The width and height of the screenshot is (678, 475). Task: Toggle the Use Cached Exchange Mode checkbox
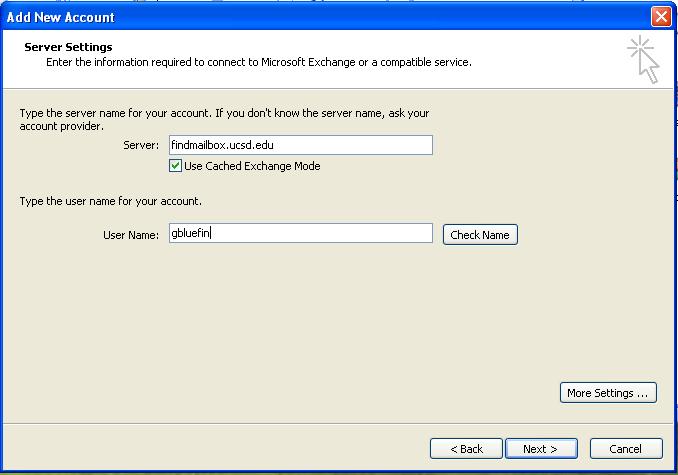(175, 166)
